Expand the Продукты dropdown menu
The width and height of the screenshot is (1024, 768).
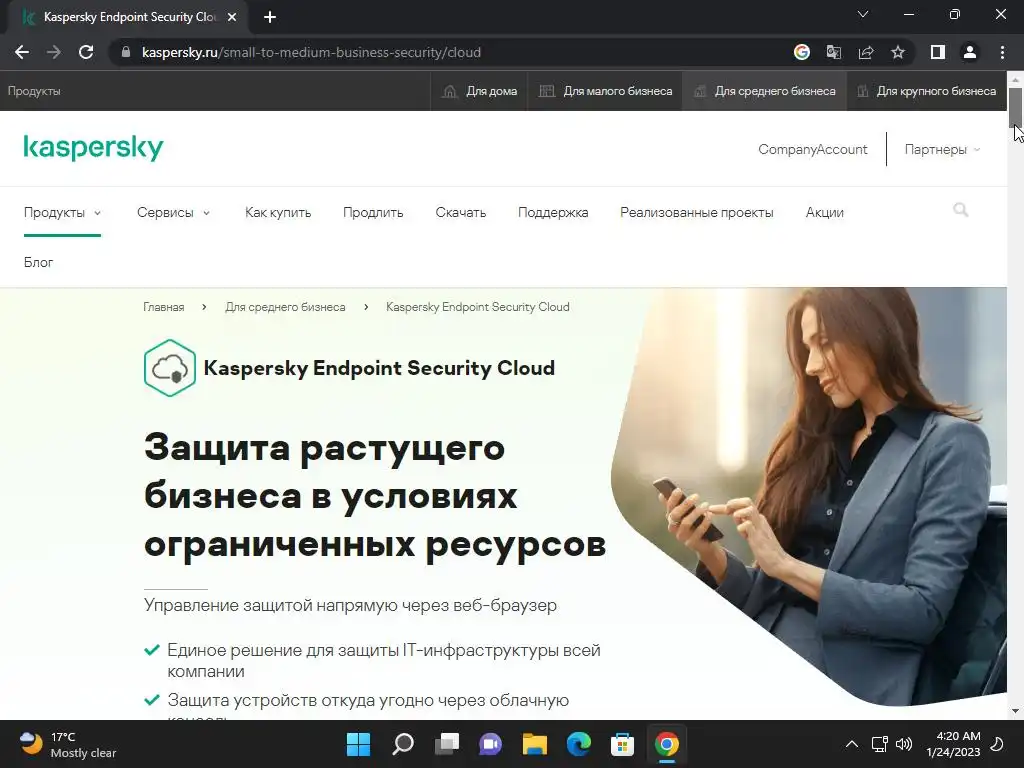click(x=62, y=212)
